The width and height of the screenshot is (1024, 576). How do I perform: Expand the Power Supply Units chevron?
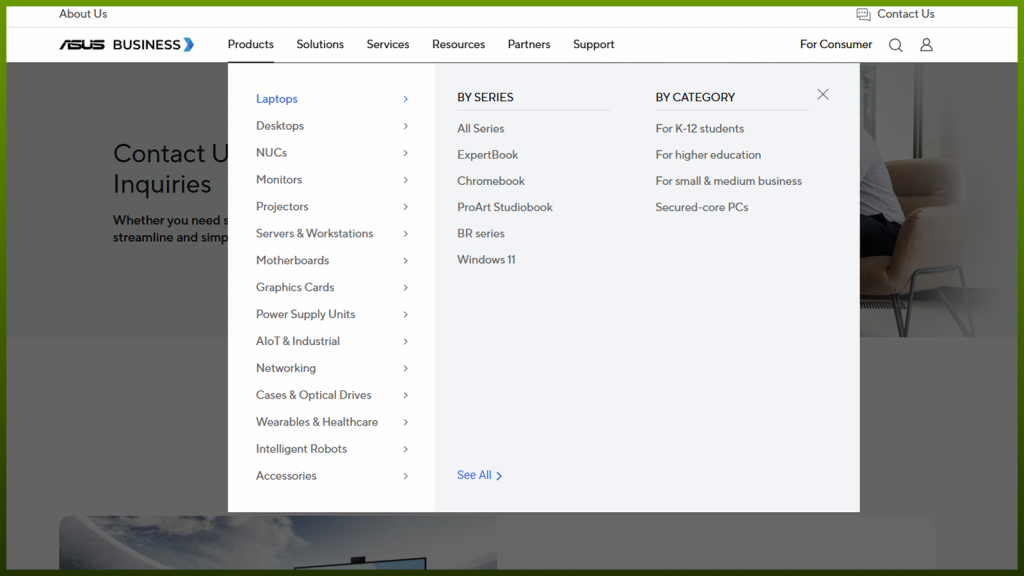click(x=406, y=315)
